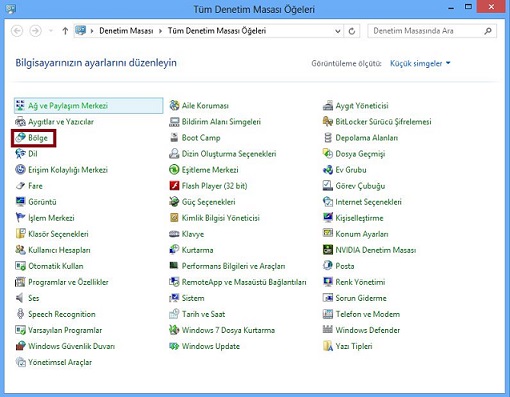The width and height of the screenshot is (510, 397).
Task: Open the Windows Update icon
Action: pos(174,346)
